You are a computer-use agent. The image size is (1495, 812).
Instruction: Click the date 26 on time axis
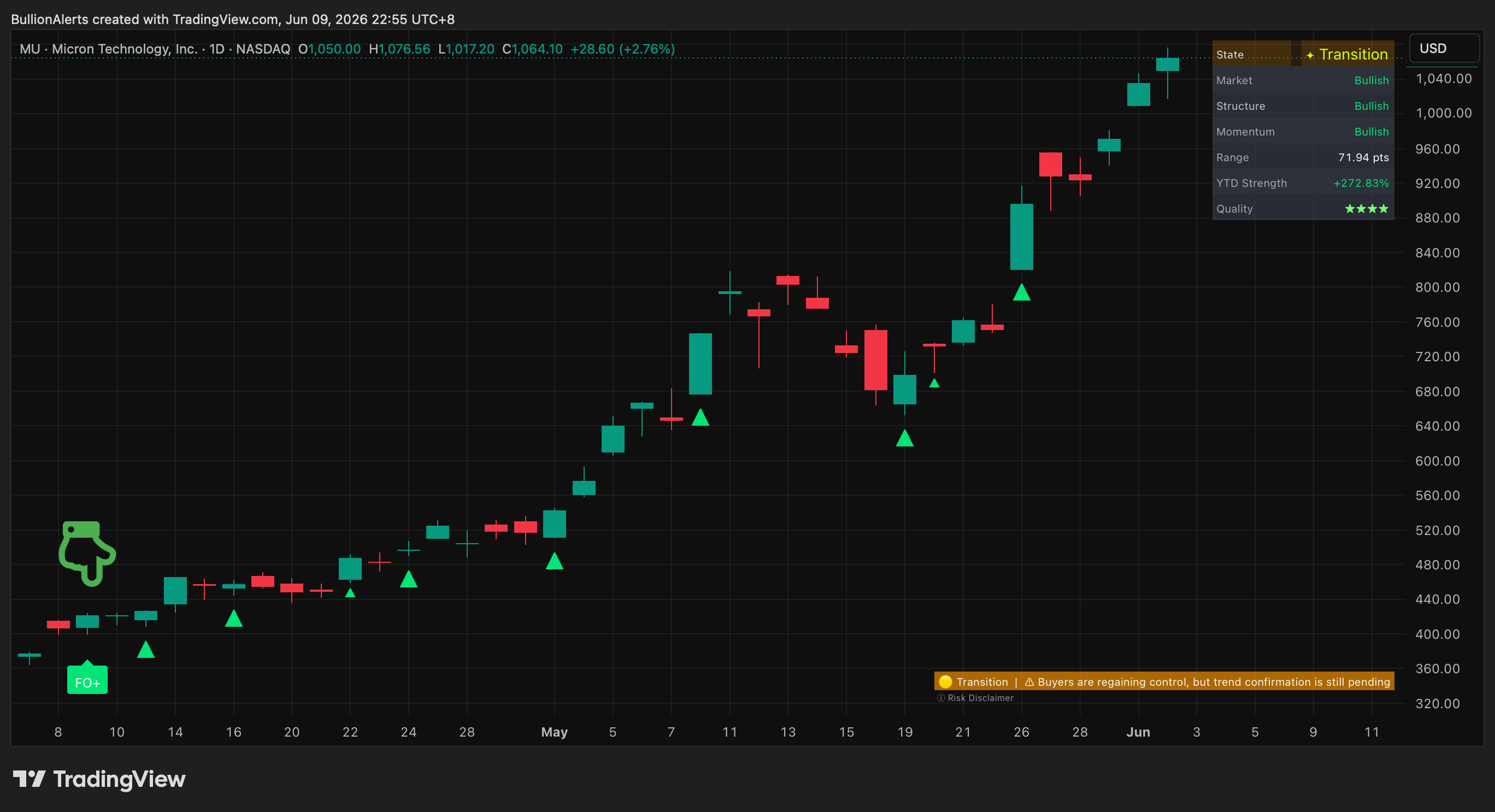click(x=1021, y=731)
